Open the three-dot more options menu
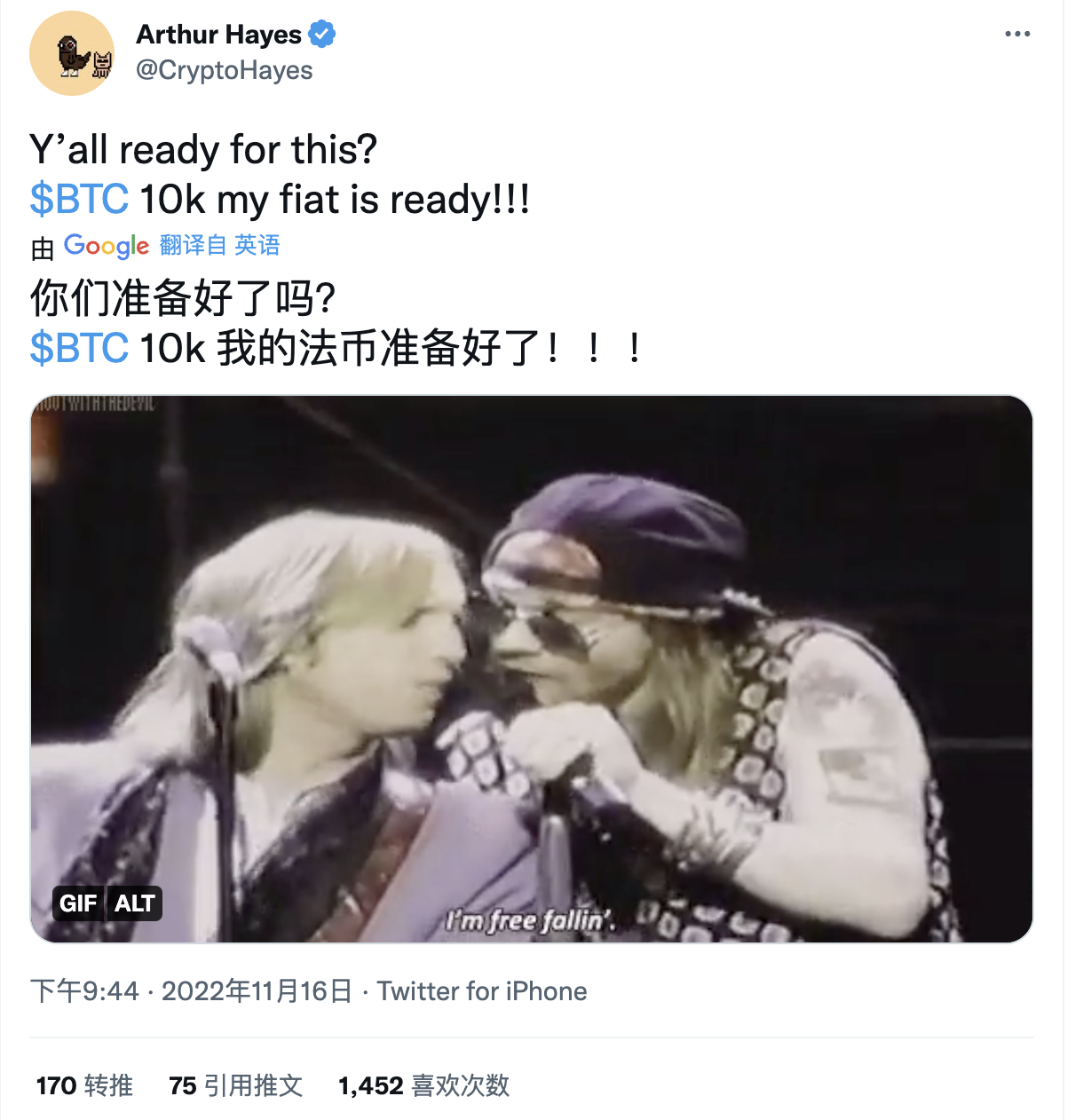Image resolution: width=1083 pixels, height=1120 pixels. 1017,34
